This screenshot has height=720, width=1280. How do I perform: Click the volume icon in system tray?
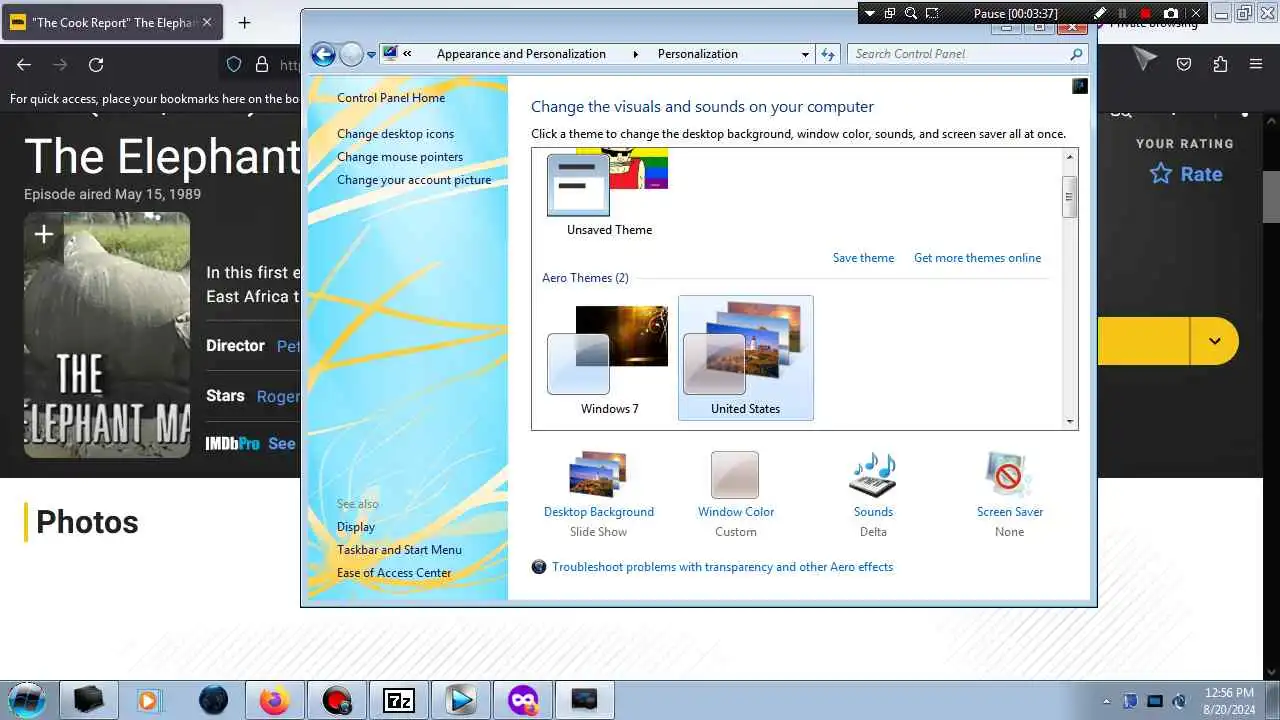1180,701
